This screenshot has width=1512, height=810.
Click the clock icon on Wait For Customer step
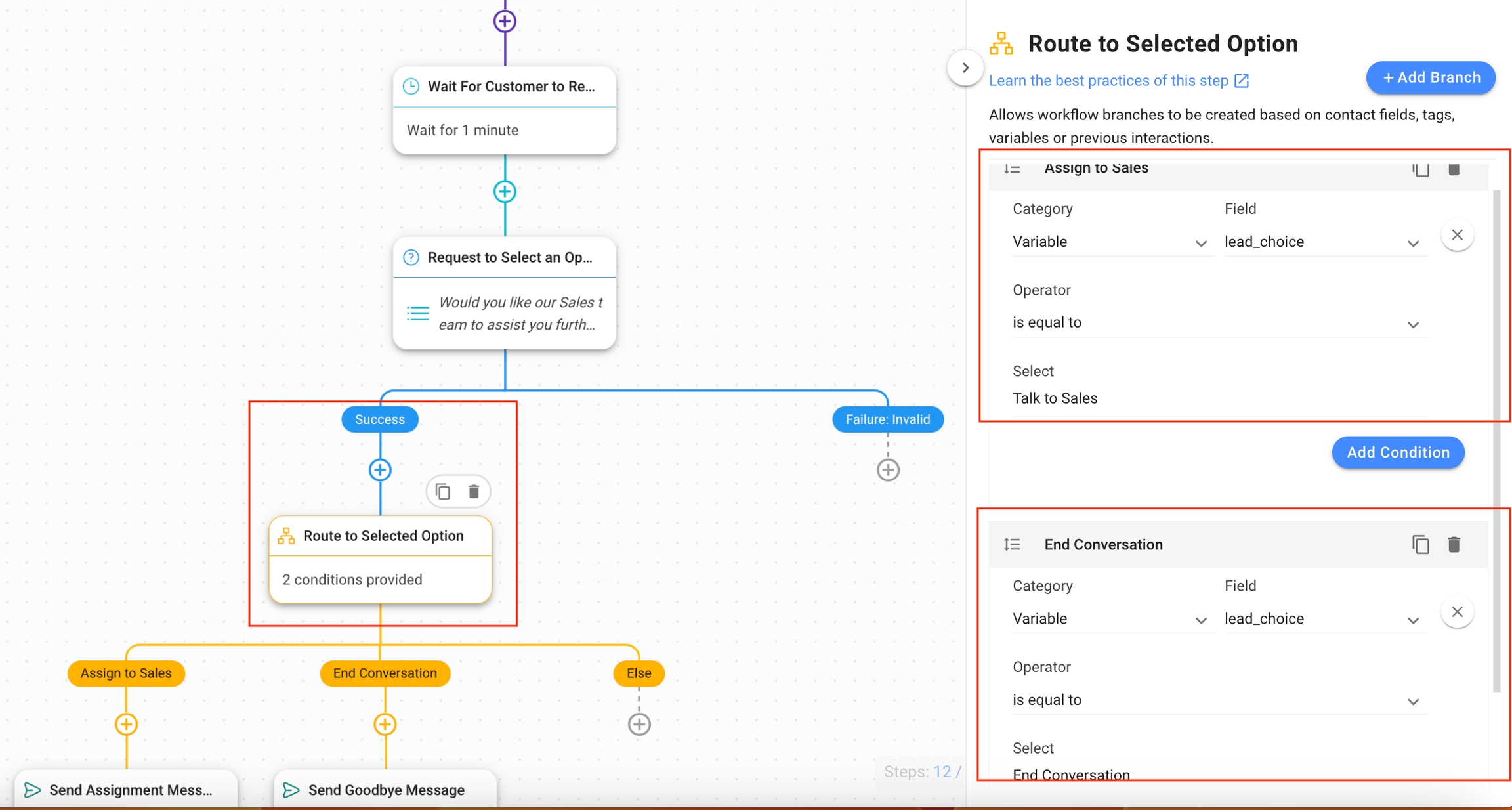[411, 85]
